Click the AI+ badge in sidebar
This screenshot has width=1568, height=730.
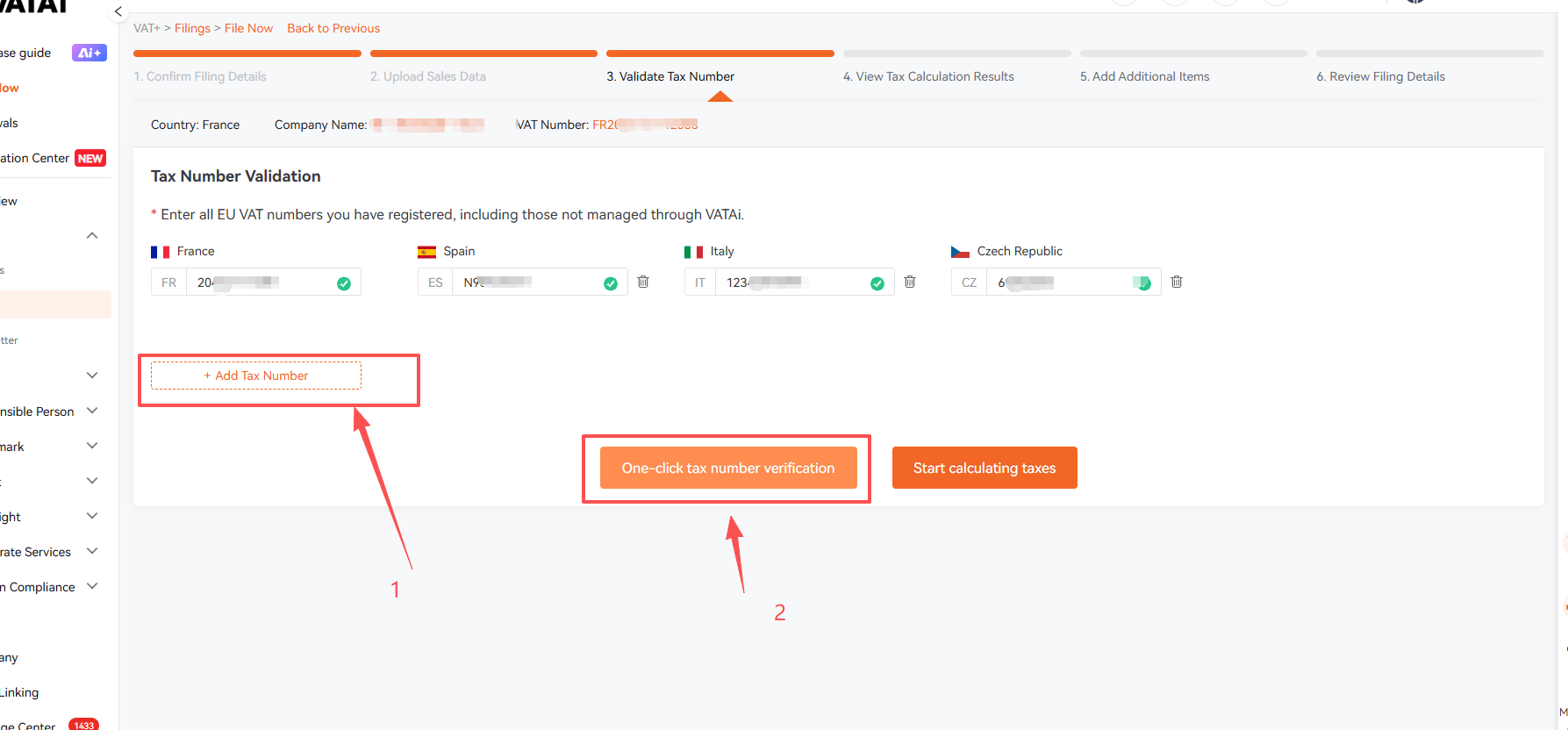(x=89, y=53)
